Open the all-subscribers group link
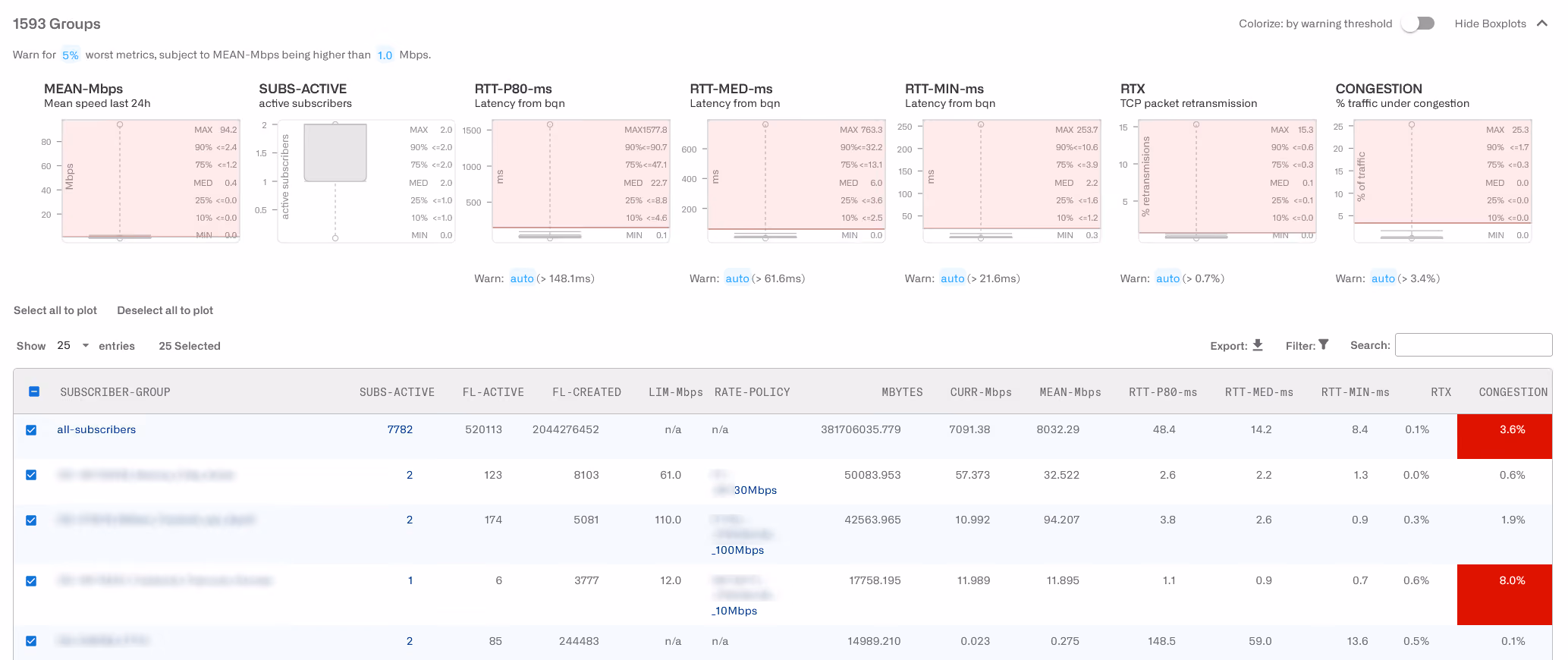The image size is (1568, 660). pos(96,429)
